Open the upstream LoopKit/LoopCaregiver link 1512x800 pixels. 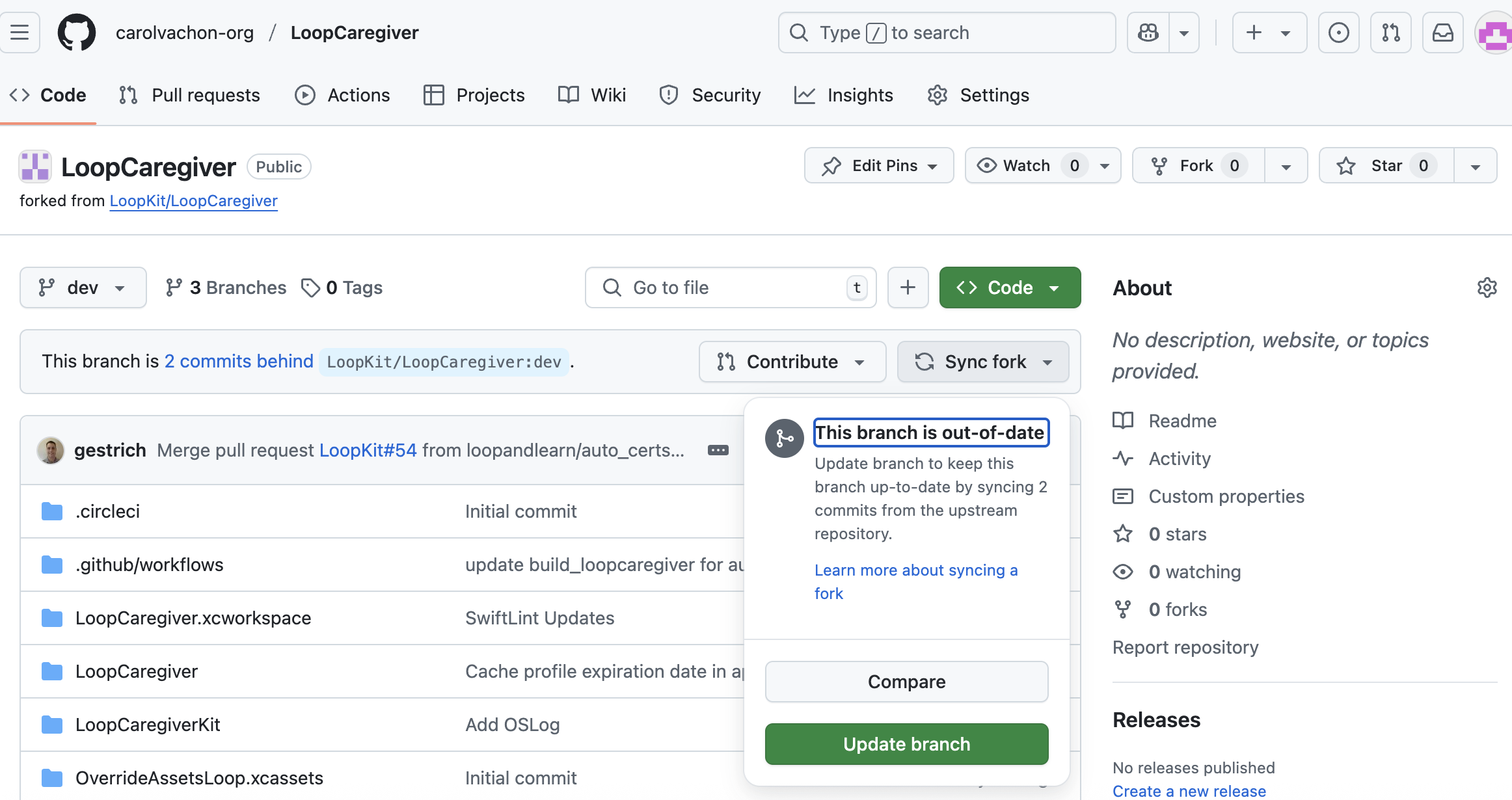point(193,201)
